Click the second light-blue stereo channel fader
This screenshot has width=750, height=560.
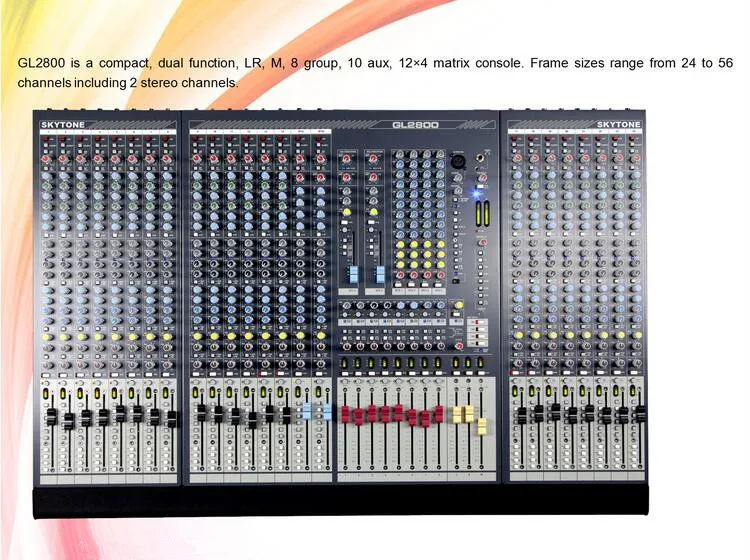coord(328,412)
